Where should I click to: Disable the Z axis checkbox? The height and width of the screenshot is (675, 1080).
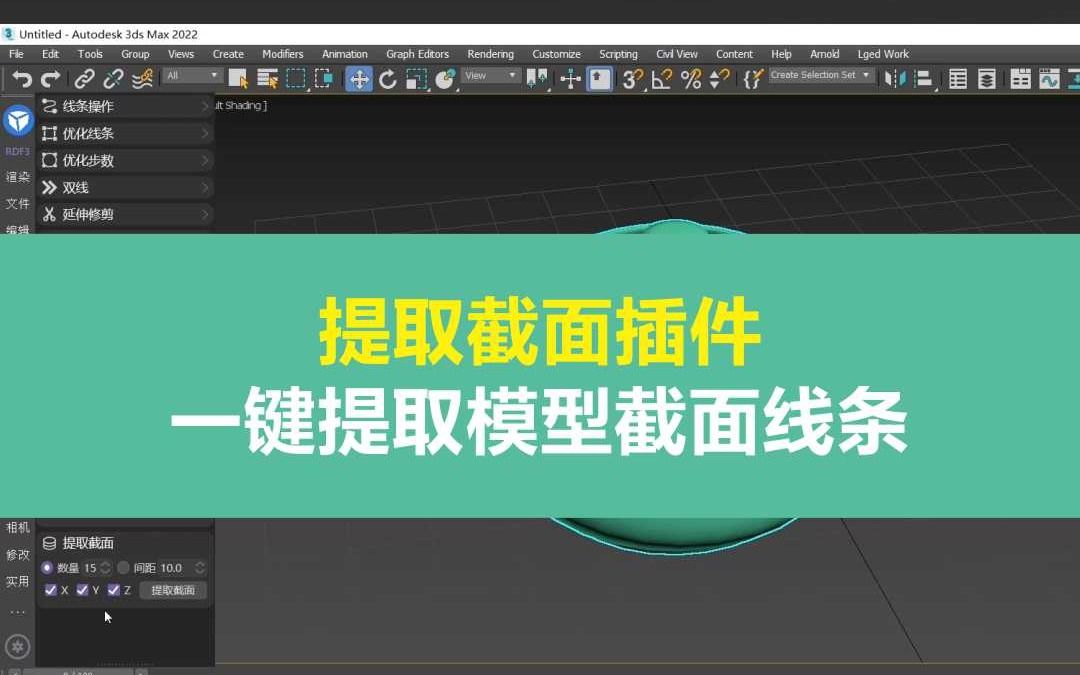tap(115, 590)
